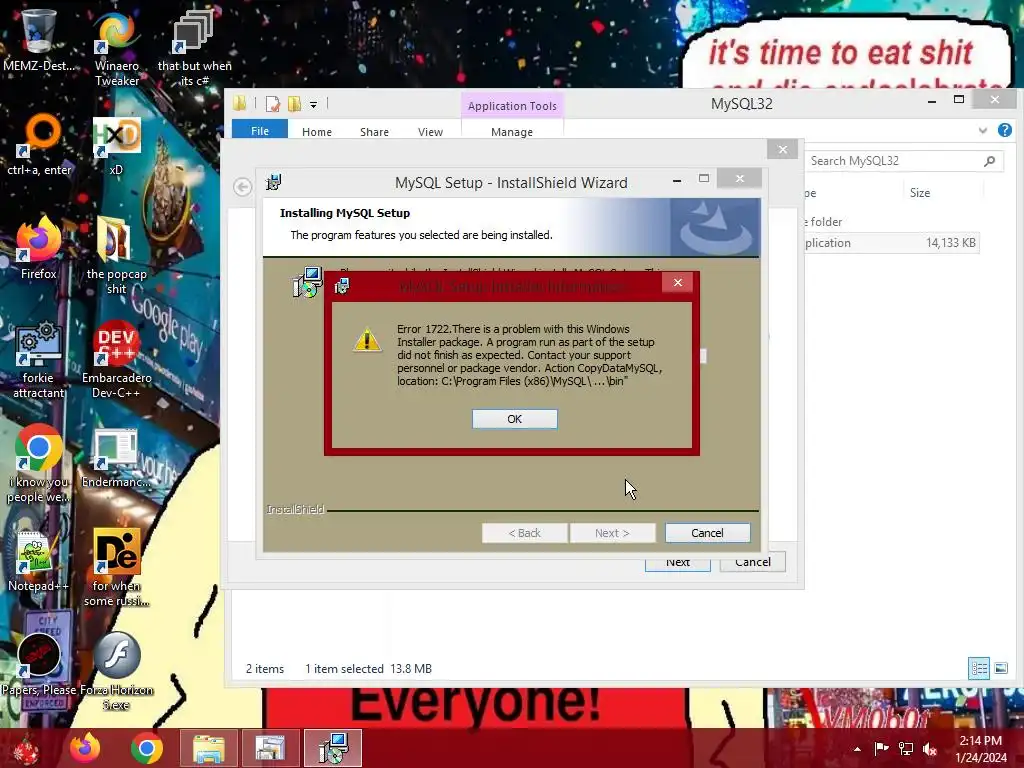The image size is (1024, 768).
Task: Click the Cancel button in outer setup window
Action: 752,563
